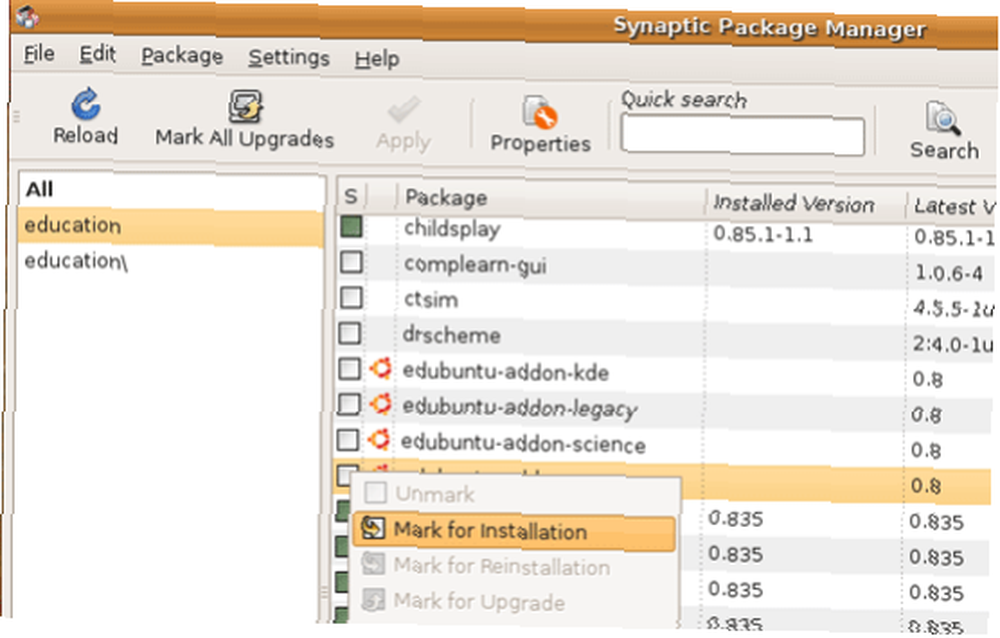Screen dimensions: 1000x638
Task: Toggle the status checkbox for edubuntu-addon-kde
Action: coord(349,369)
